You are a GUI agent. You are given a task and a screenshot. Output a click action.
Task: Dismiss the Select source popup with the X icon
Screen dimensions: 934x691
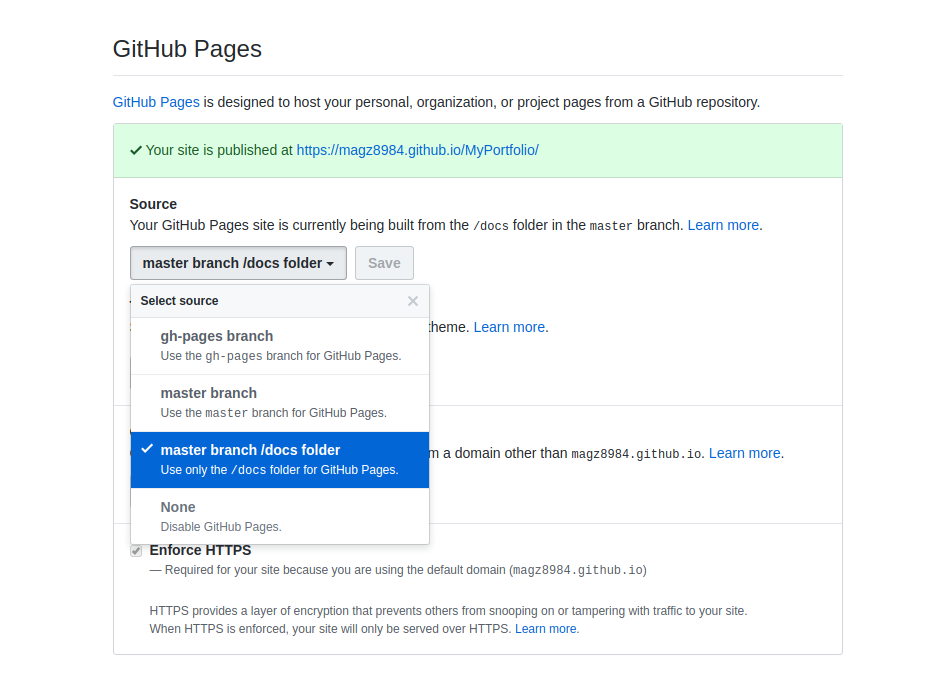412,300
